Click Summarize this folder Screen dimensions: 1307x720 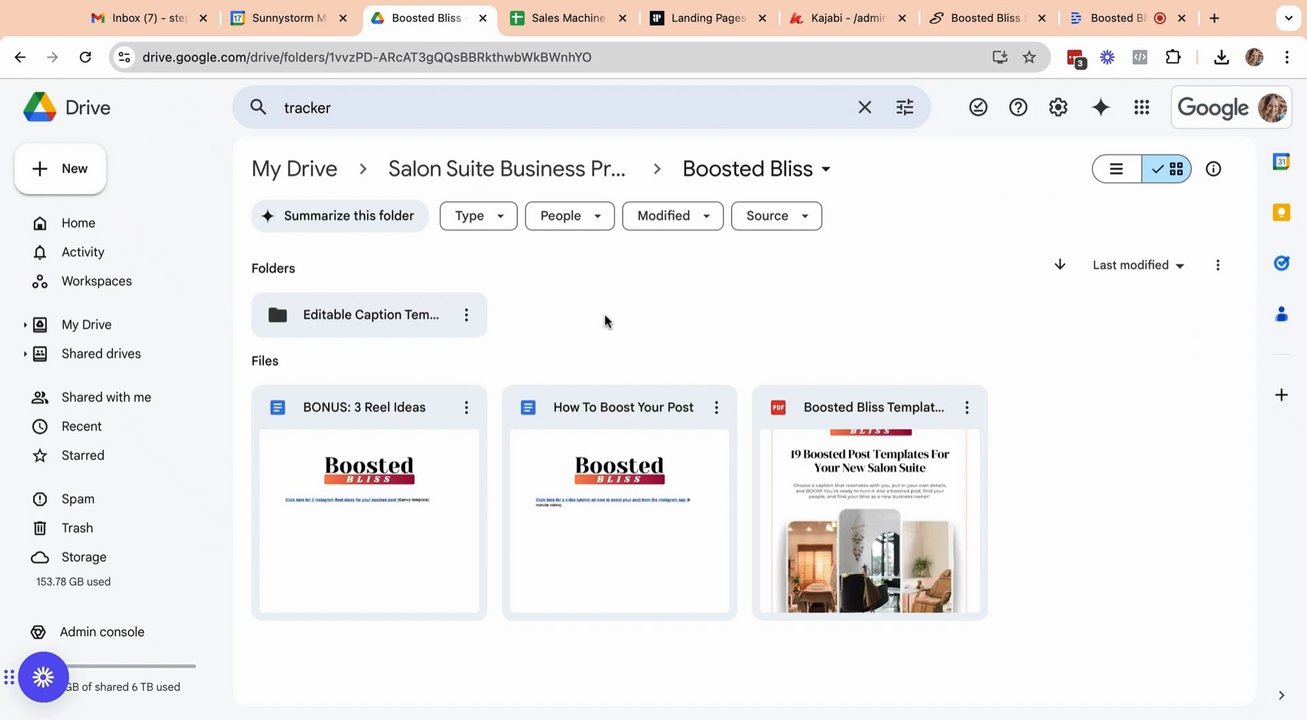tap(339, 216)
